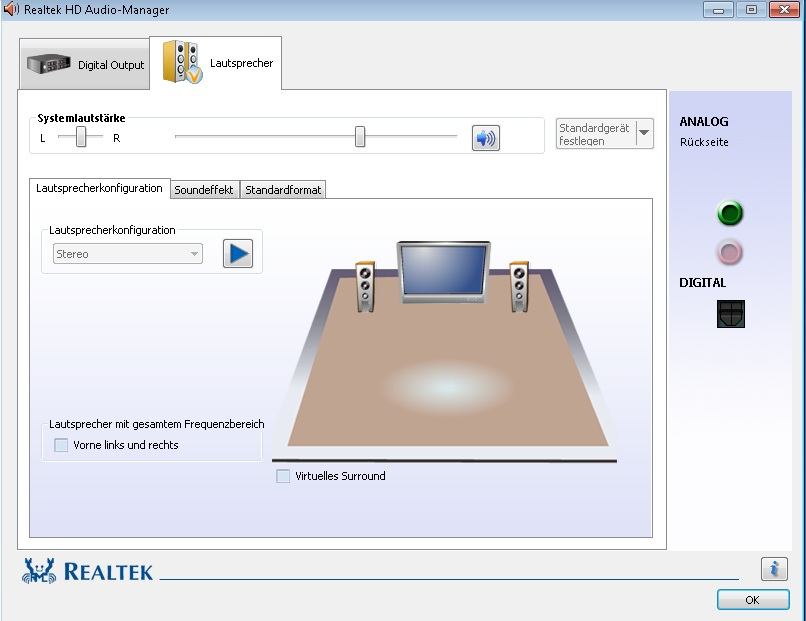The width and height of the screenshot is (806, 621).
Task: Click the Rückseite label
Action: [x=704, y=142]
